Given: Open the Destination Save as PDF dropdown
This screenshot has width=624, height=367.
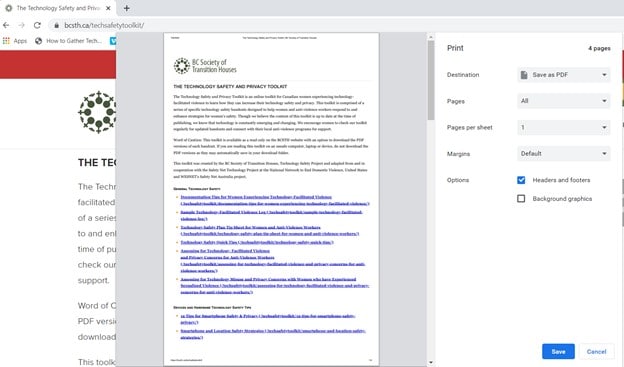Looking at the screenshot, I should pyautogui.click(x=564, y=75).
